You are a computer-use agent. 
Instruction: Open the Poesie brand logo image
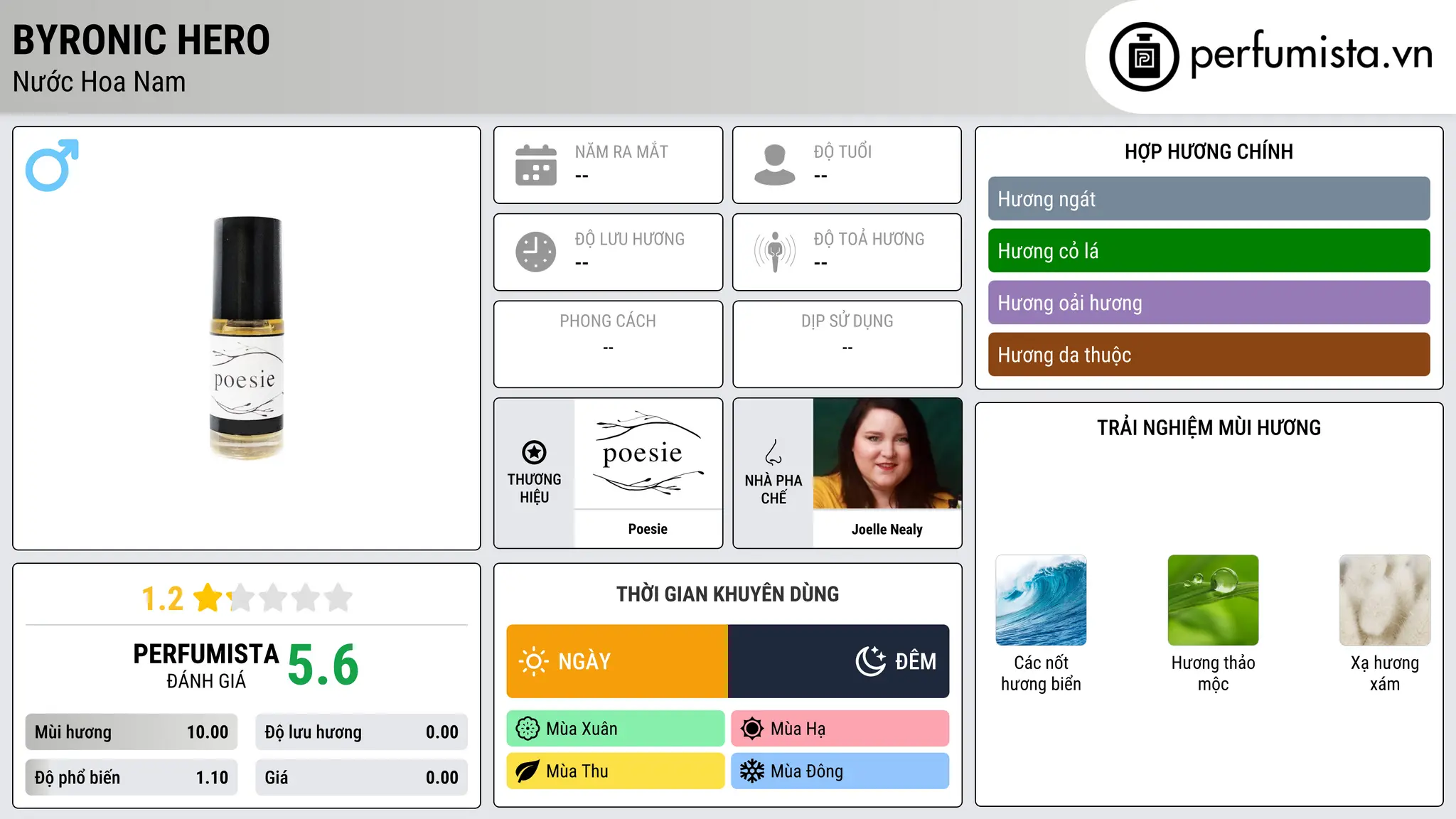pos(648,453)
